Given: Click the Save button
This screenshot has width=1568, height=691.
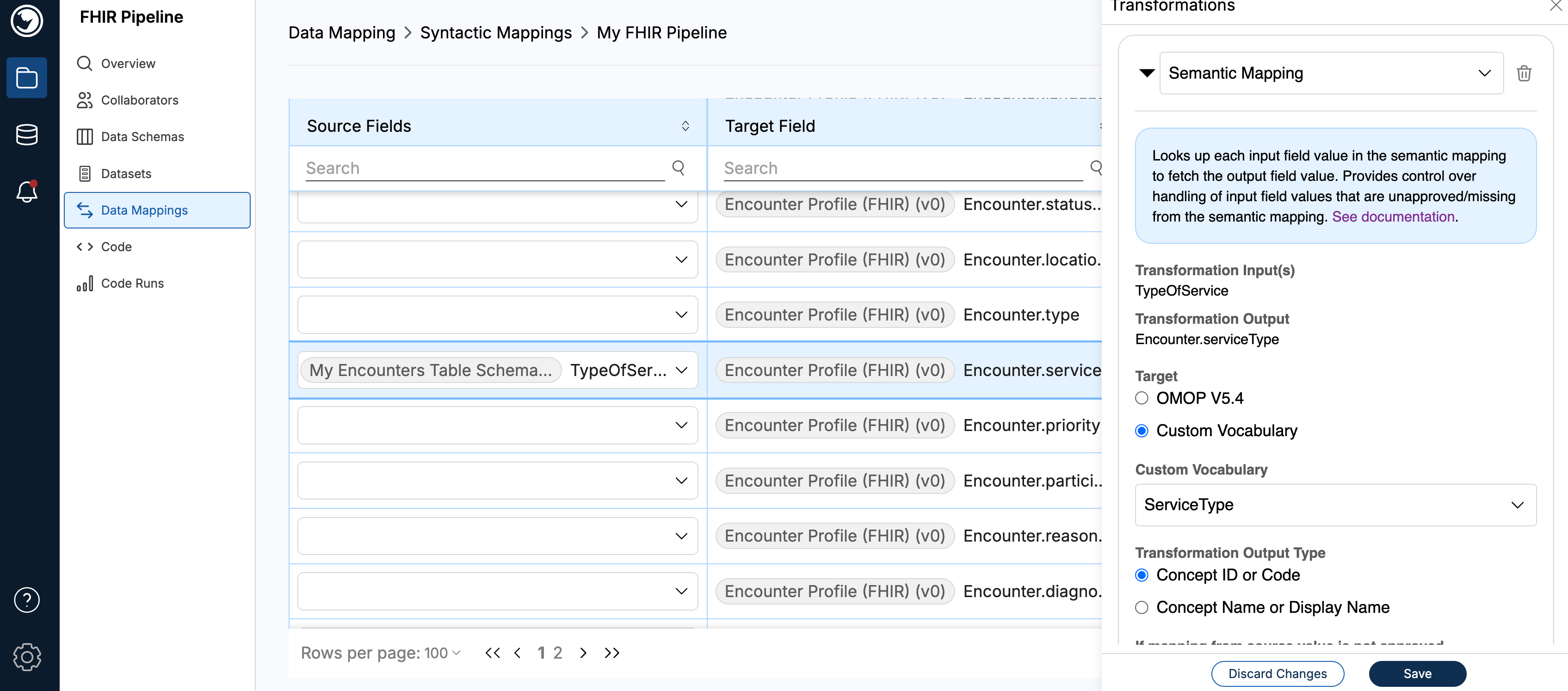Looking at the screenshot, I should tap(1417, 673).
